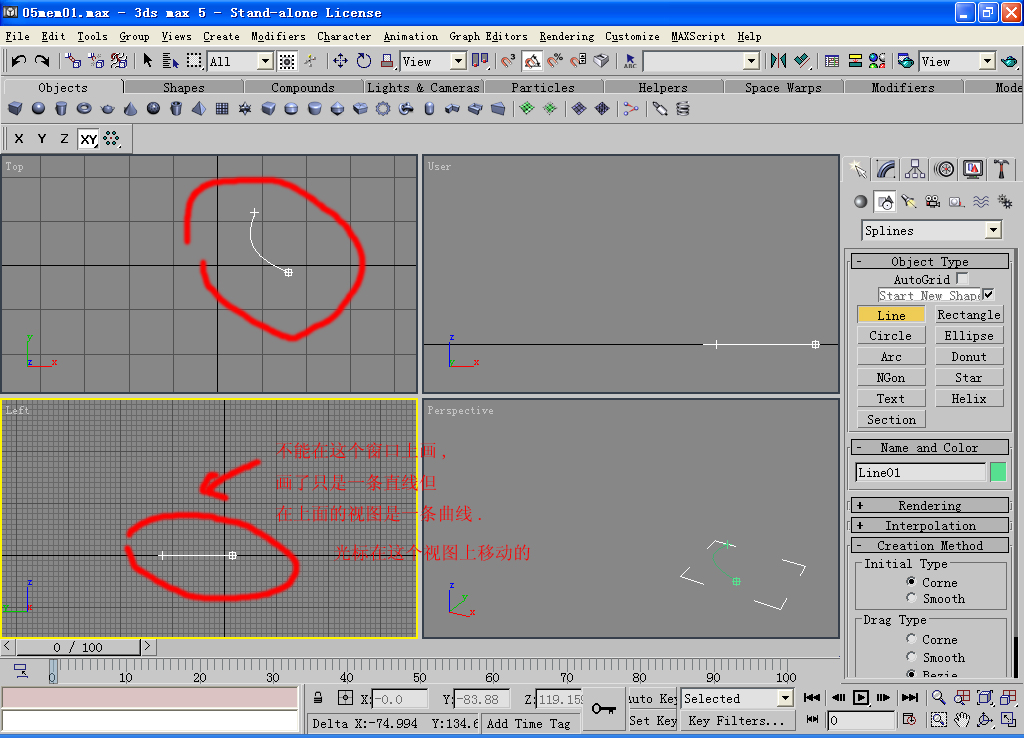Image resolution: width=1024 pixels, height=738 pixels.
Task: Switch to the Lights & Cameras tab
Action: point(423,87)
